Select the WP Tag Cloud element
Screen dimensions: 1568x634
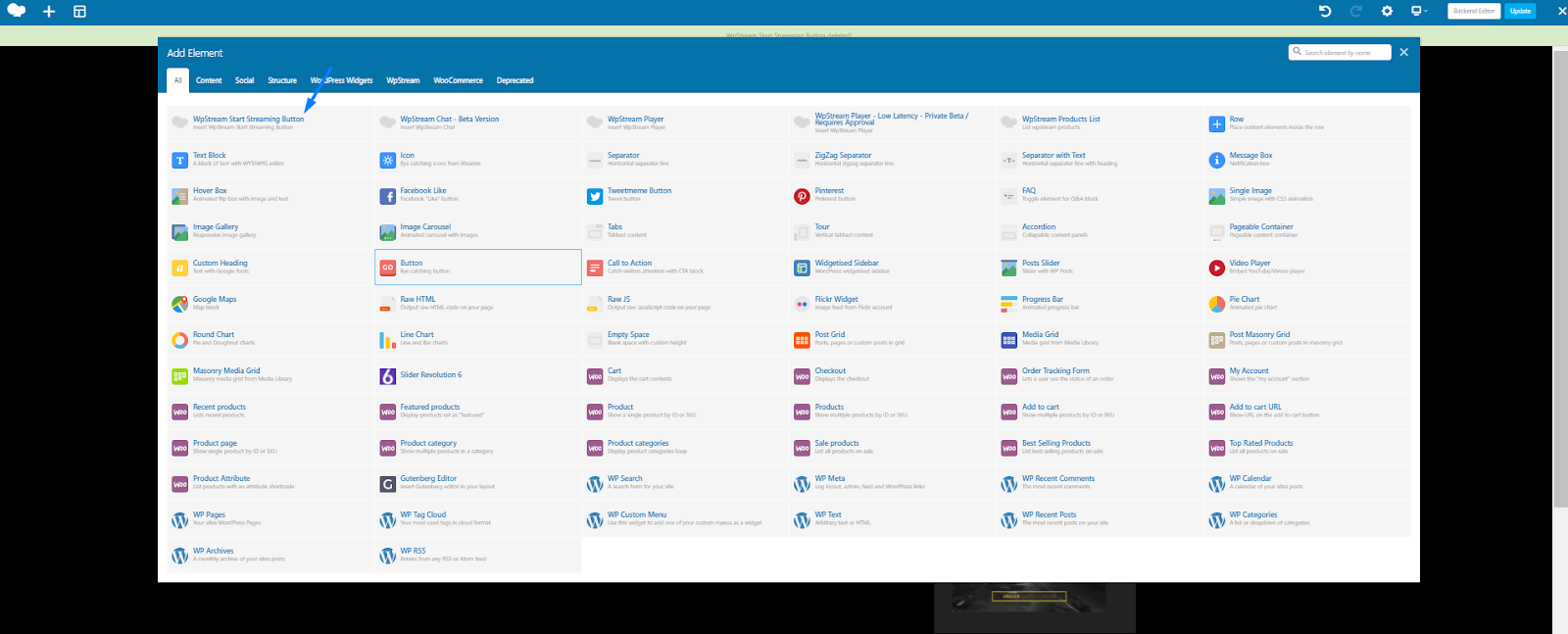click(478, 519)
